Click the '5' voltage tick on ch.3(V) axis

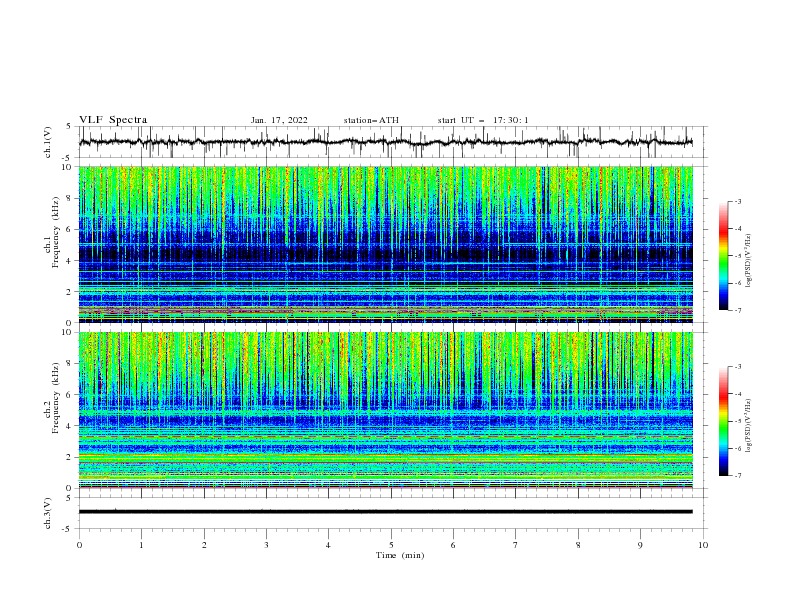[69, 498]
